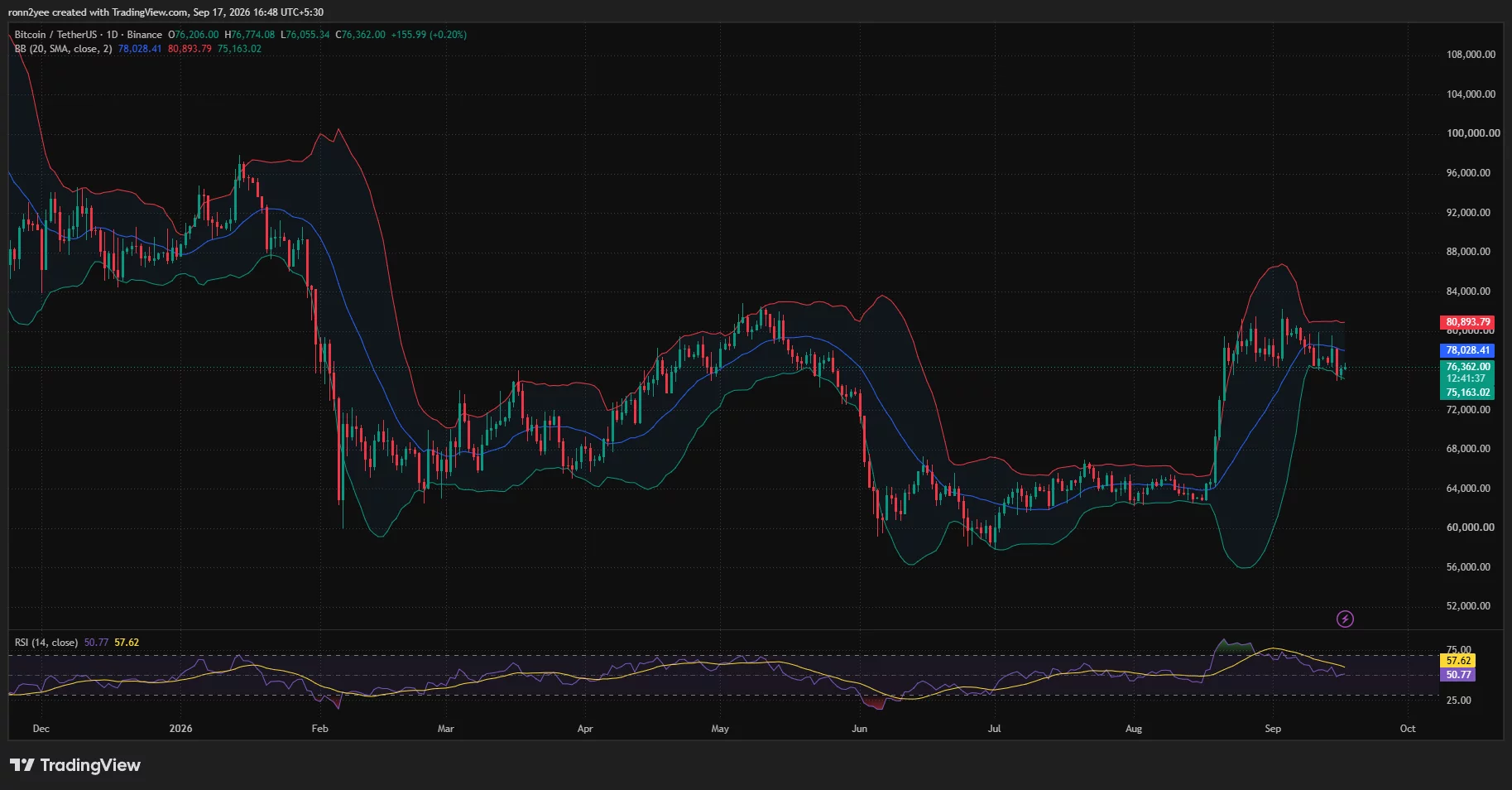Click the red 80,893.79 upper band price label
Image resolution: width=1512 pixels, height=790 pixels.
click(1467, 322)
